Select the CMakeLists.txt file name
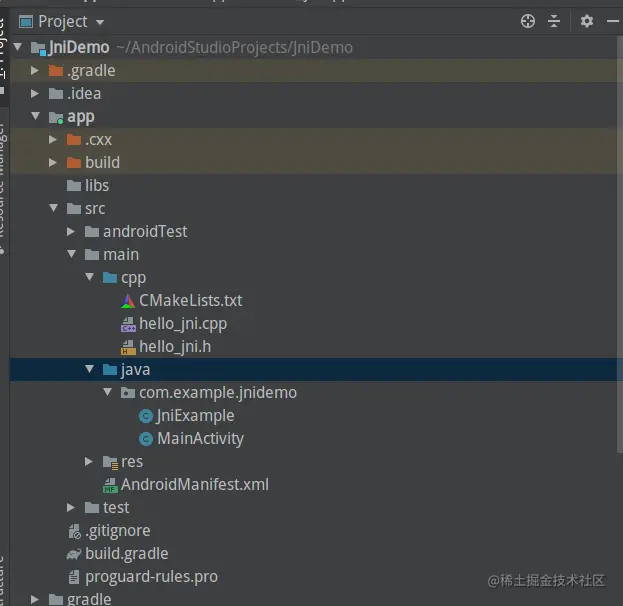 click(190, 300)
